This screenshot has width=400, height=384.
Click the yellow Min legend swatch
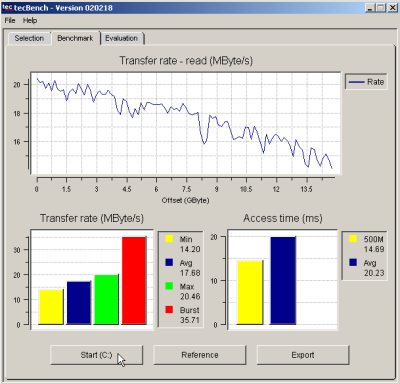tap(169, 239)
